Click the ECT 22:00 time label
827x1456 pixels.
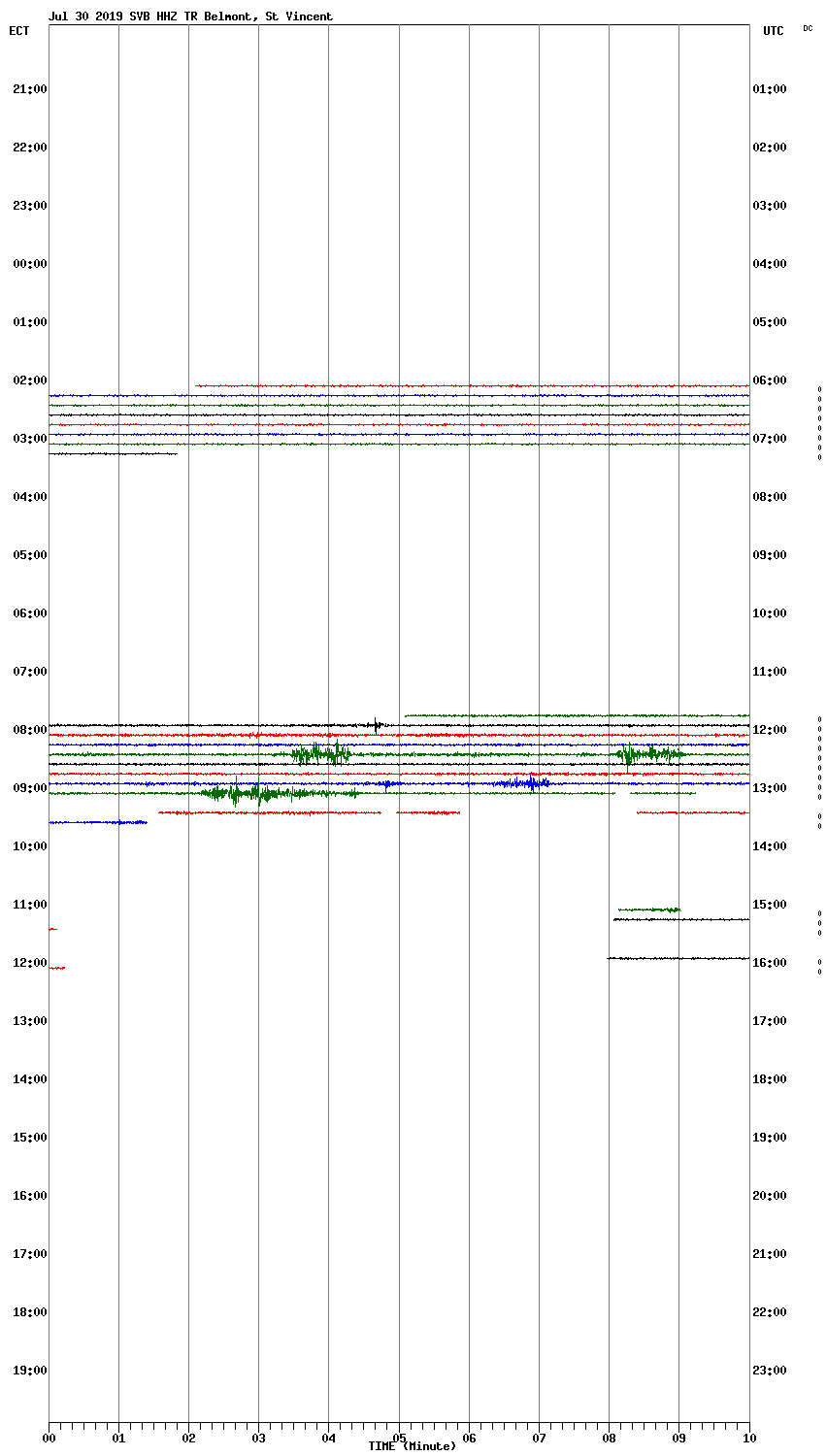[30, 148]
